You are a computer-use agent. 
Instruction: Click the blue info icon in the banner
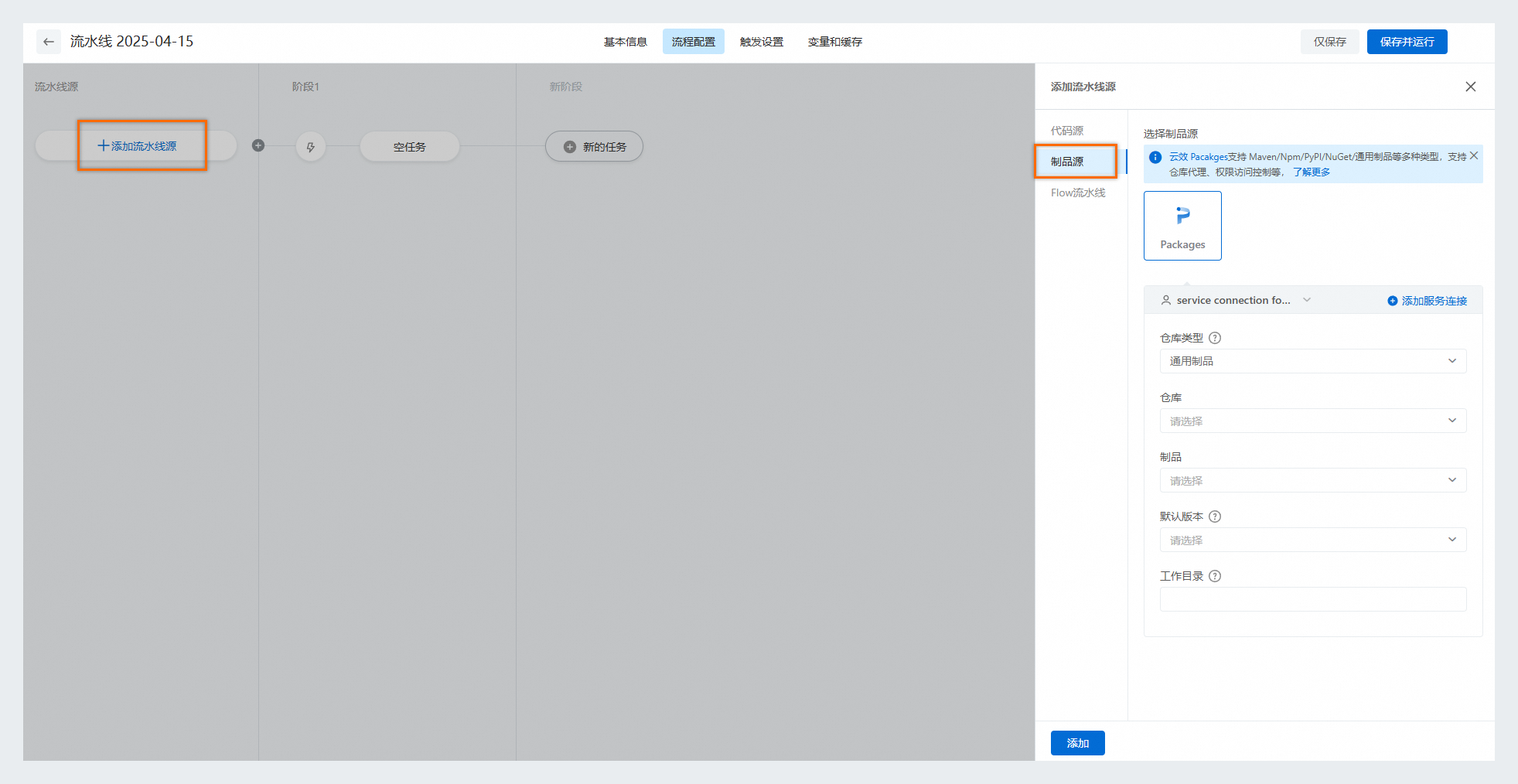(x=1155, y=157)
